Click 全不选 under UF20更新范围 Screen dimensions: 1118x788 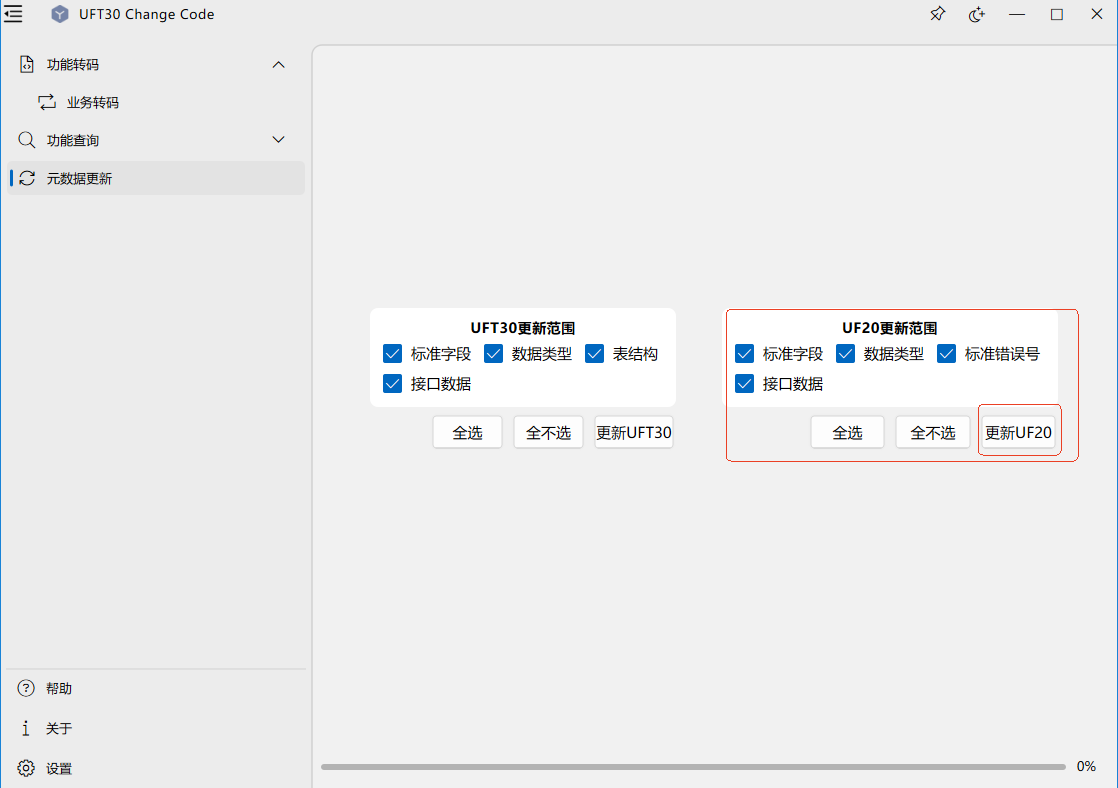[933, 432]
